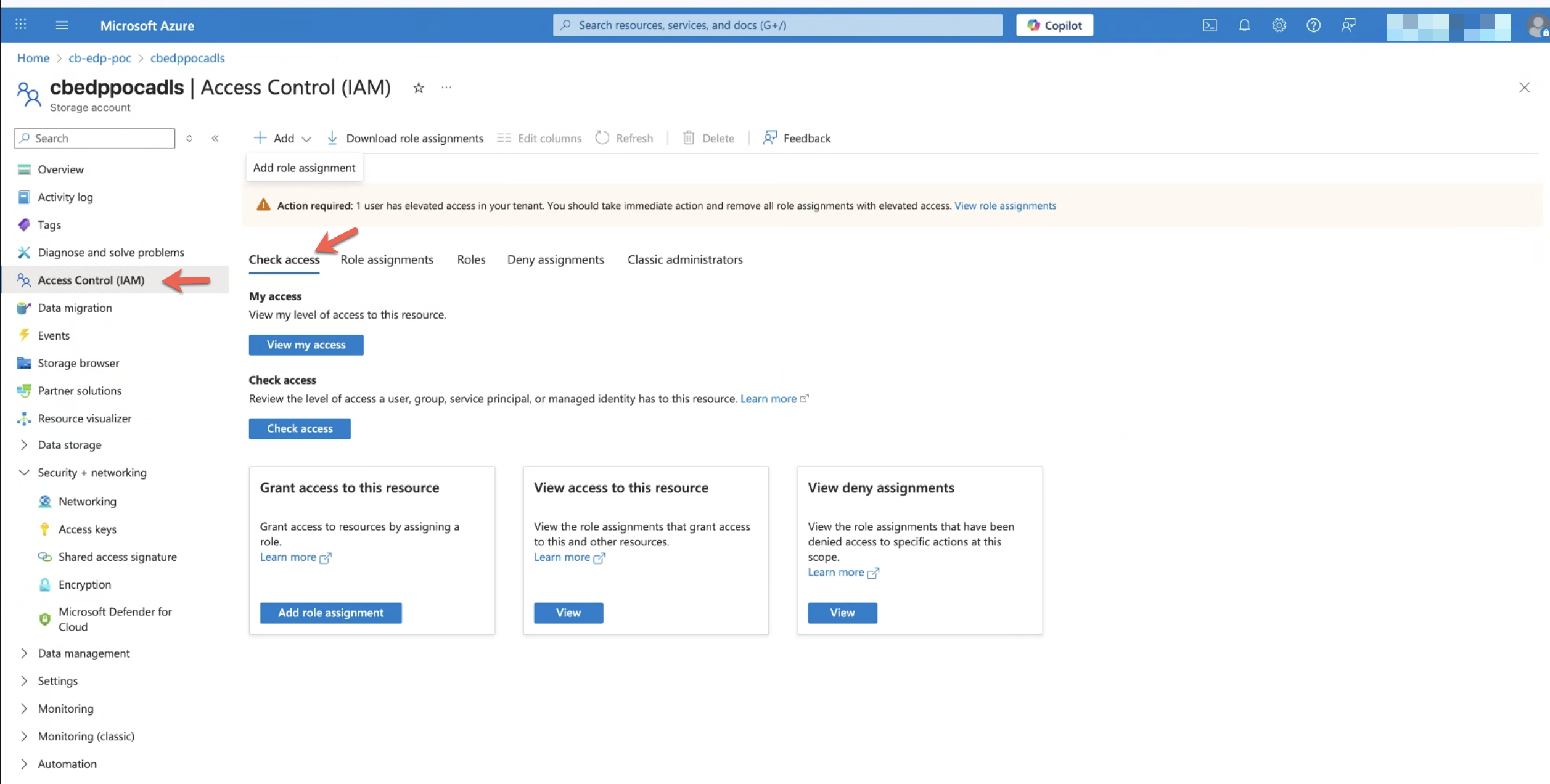Switch to the Deny assignments tab
The height and width of the screenshot is (784, 1550).
pyautogui.click(x=555, y=259)
